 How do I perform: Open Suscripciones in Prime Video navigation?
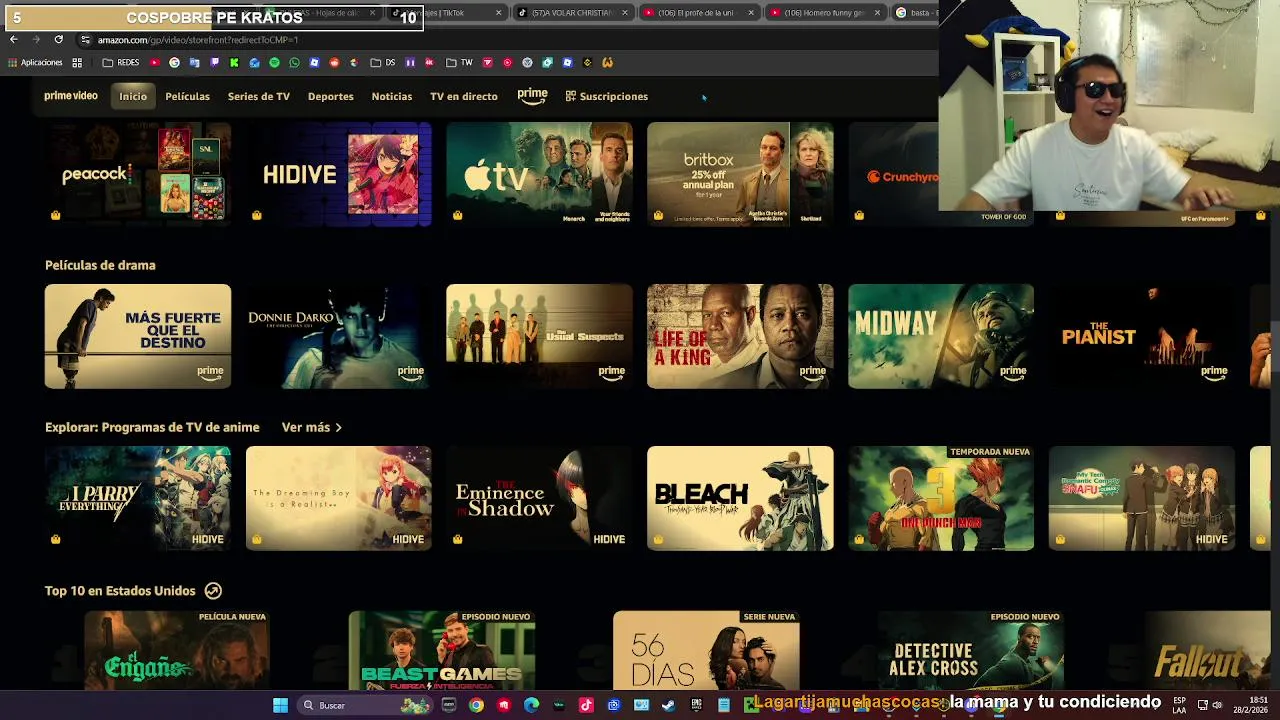click(x=607, y=96)
